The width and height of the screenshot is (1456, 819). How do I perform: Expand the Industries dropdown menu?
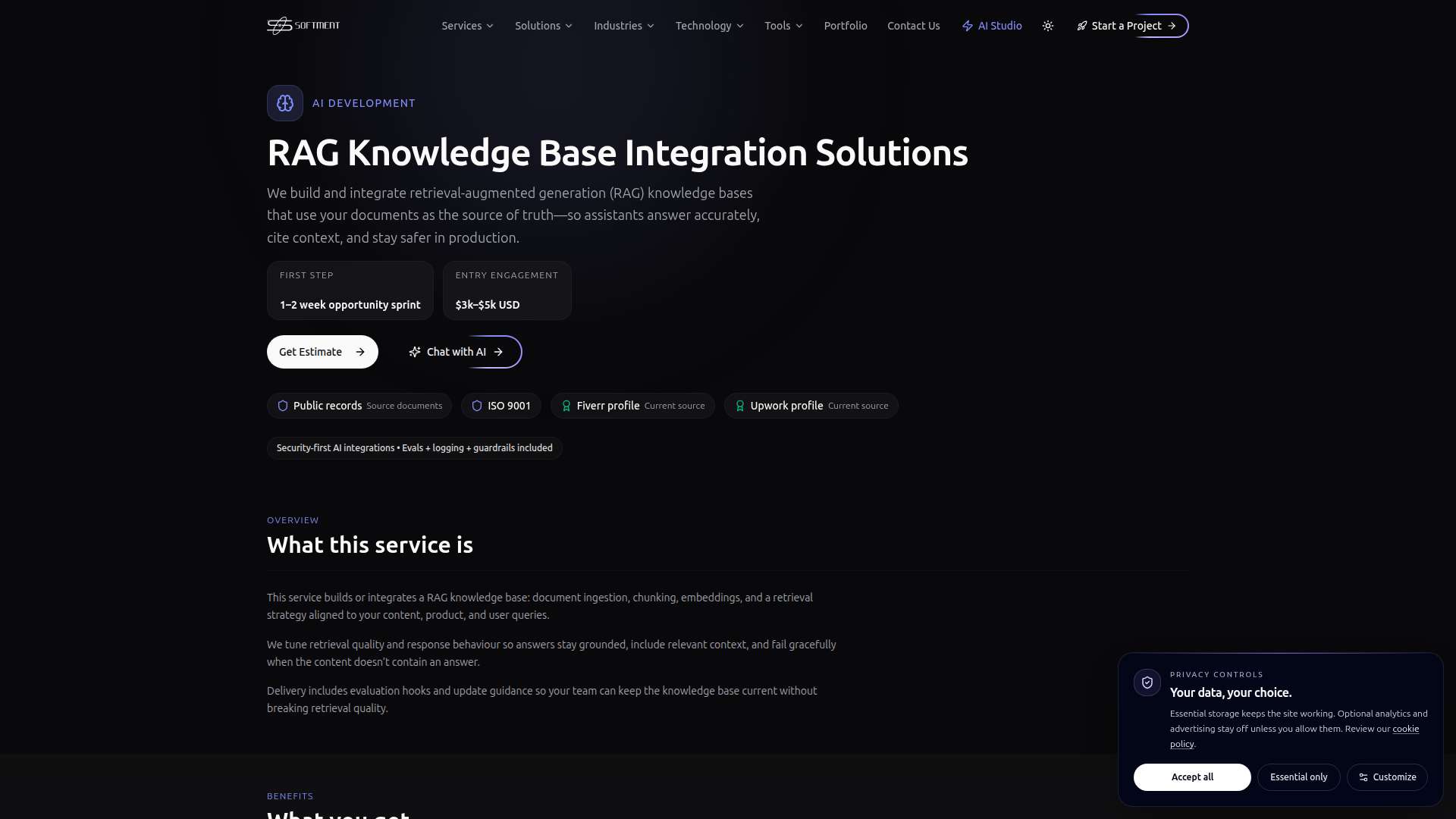tap(624, 26)
